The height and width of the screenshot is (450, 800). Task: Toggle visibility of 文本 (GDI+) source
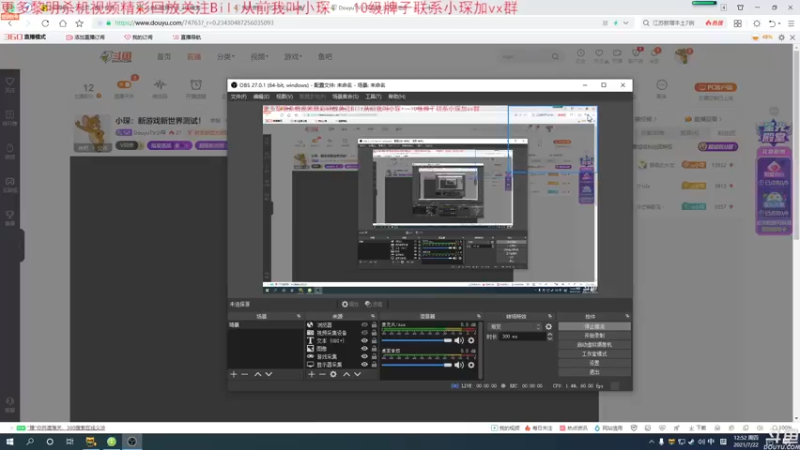point(364,340)
